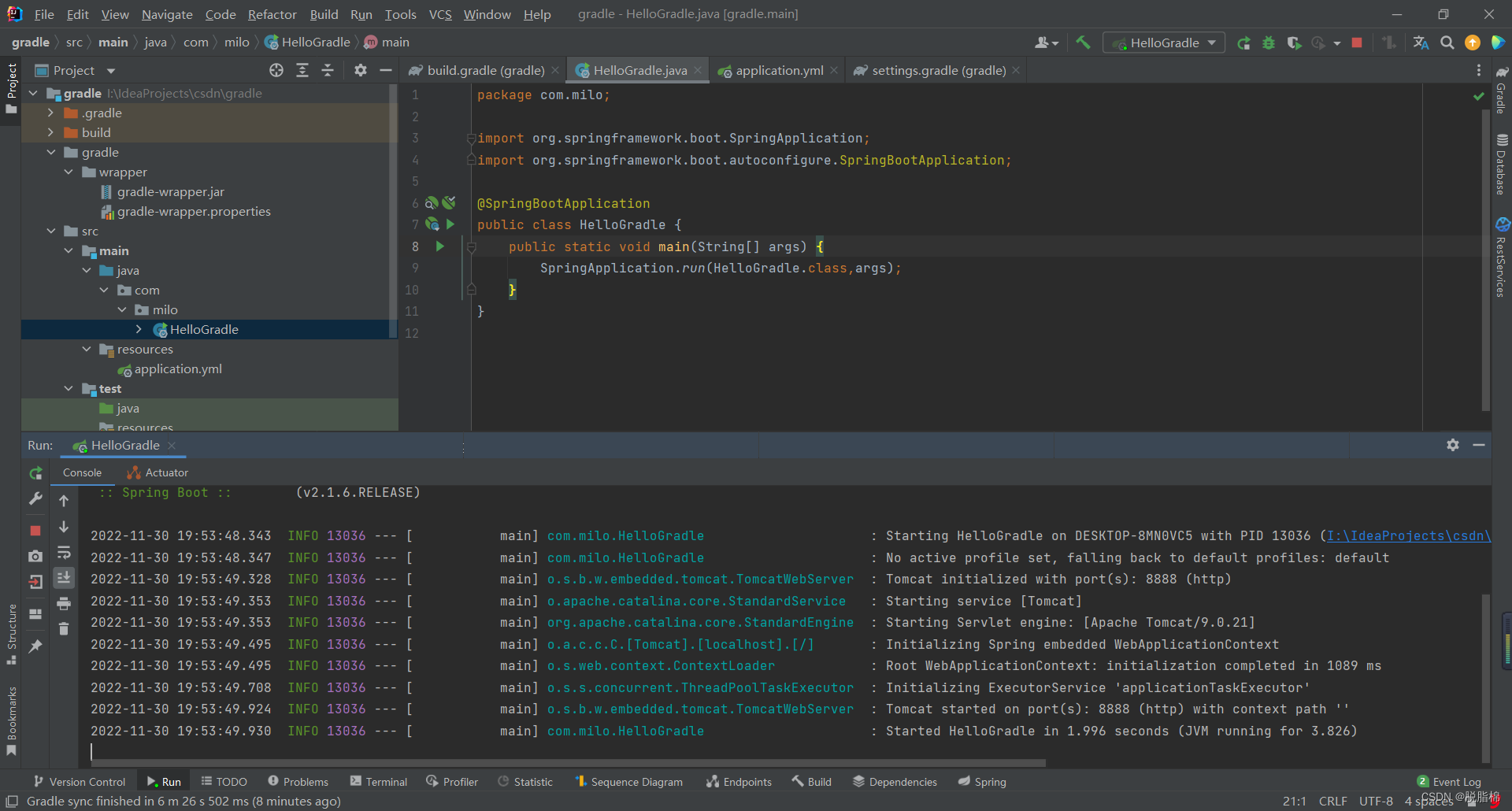Open Search Everywhere with the magnifier icon
The height and width of the screenshot is (811, 1512).
point(1447,42)
